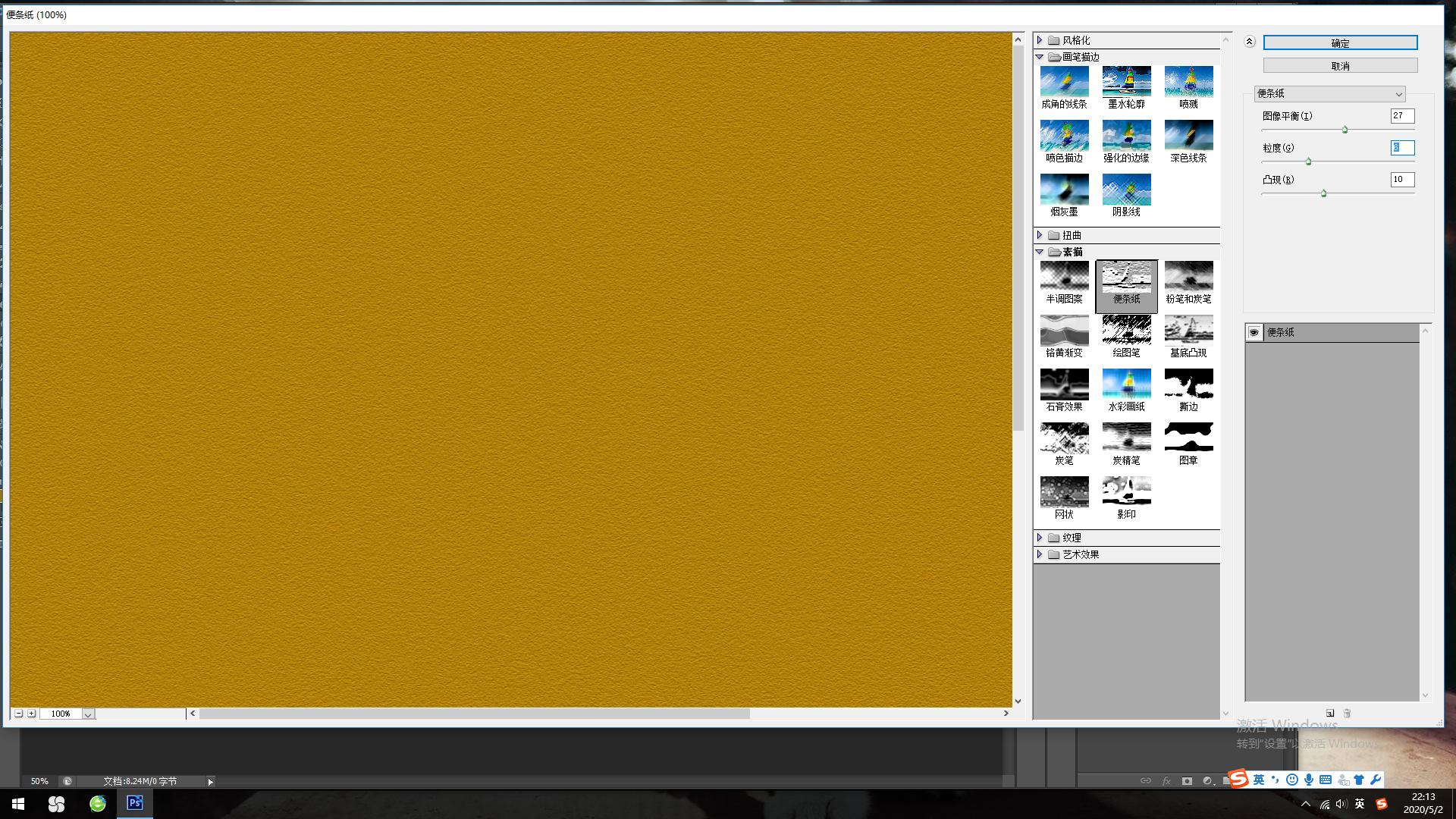
Task: Expand the 风格化 filter folder
Action: pos(1040,40)
